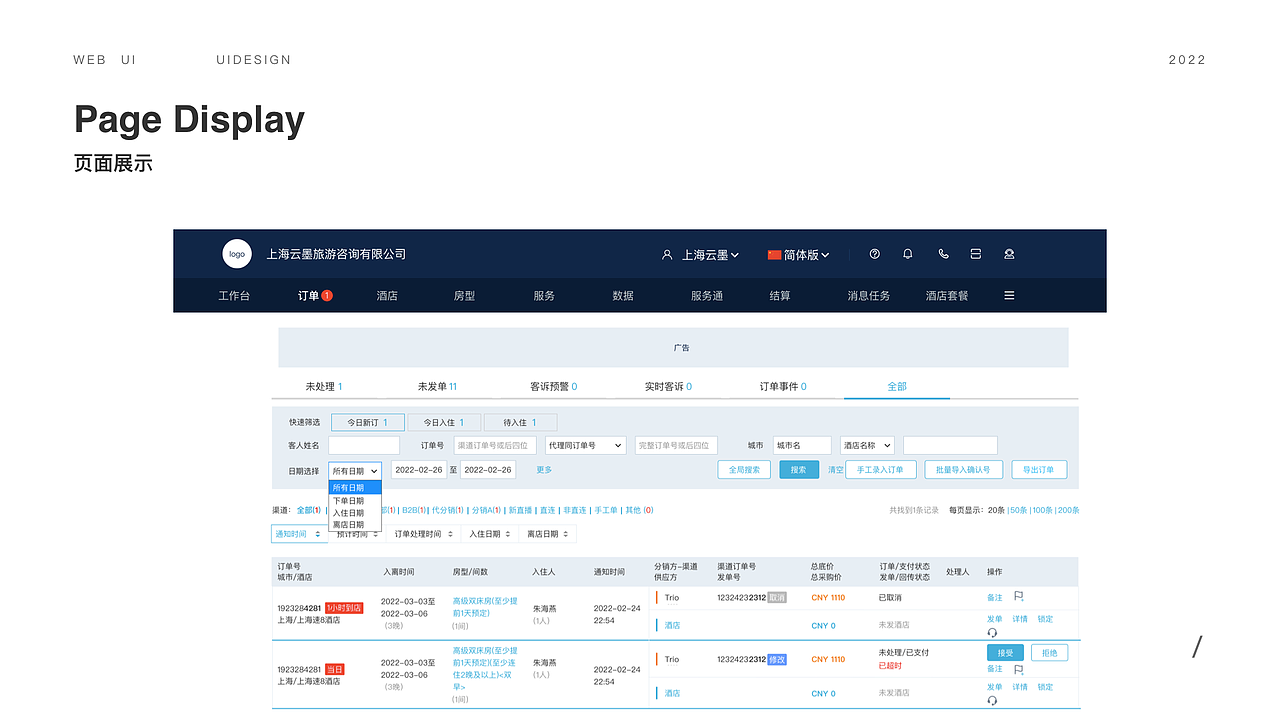The width and height of the screenshot is (1280, 720).
Task: Open the 代理间订单号 dropdown
Action: tap(585, 445)
